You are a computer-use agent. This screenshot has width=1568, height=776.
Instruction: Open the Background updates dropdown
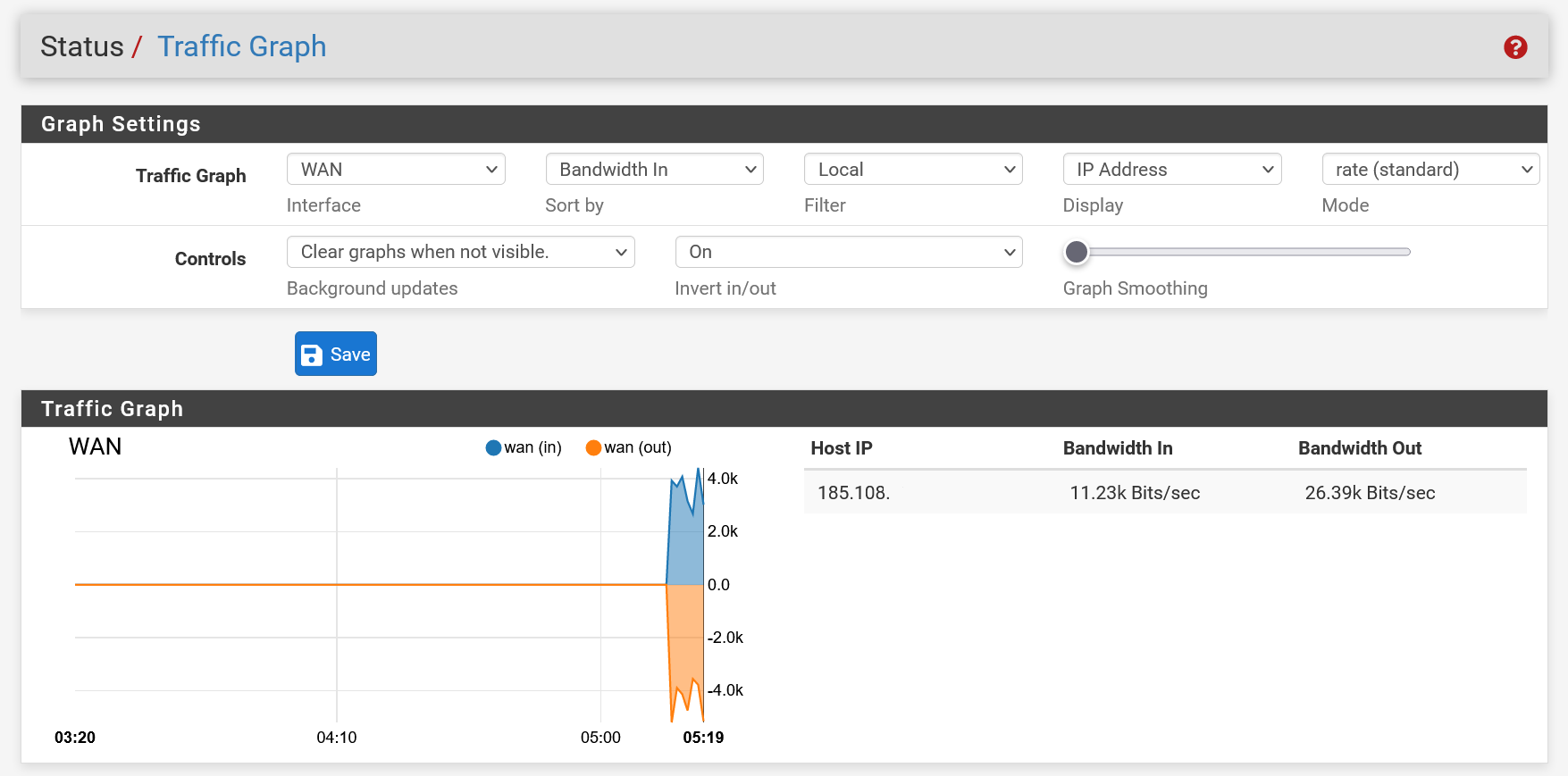[x=461, y=252]
